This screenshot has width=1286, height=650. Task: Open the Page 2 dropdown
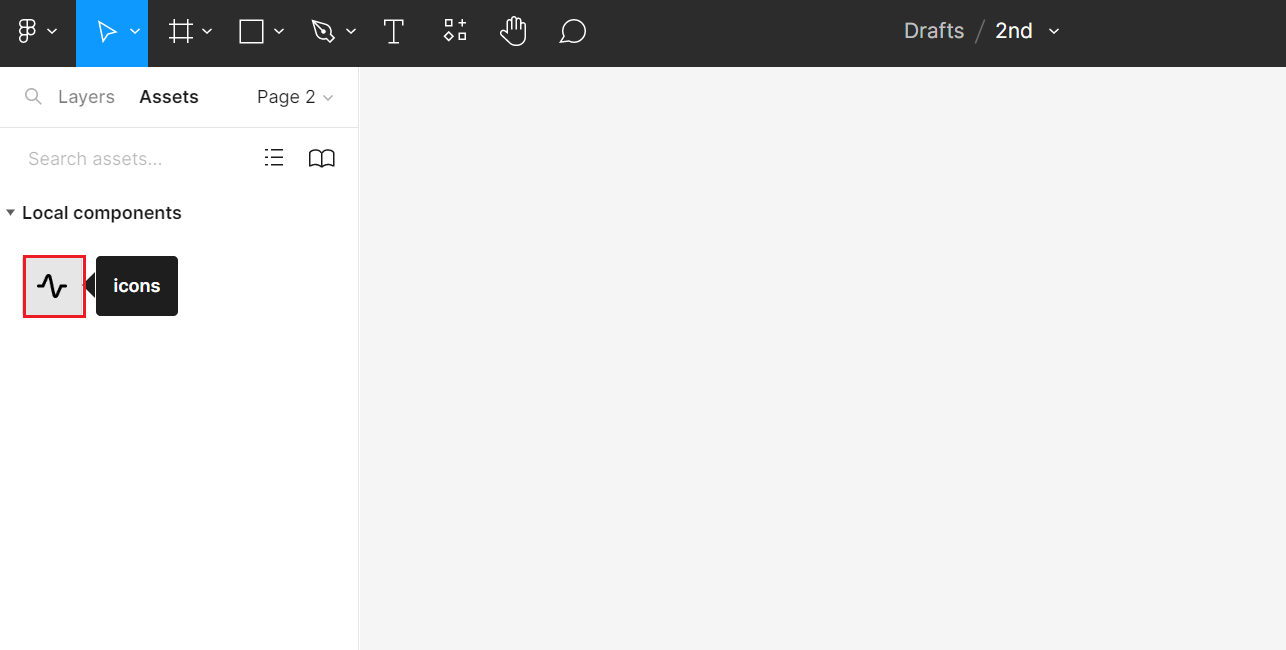tap(295, 97)
